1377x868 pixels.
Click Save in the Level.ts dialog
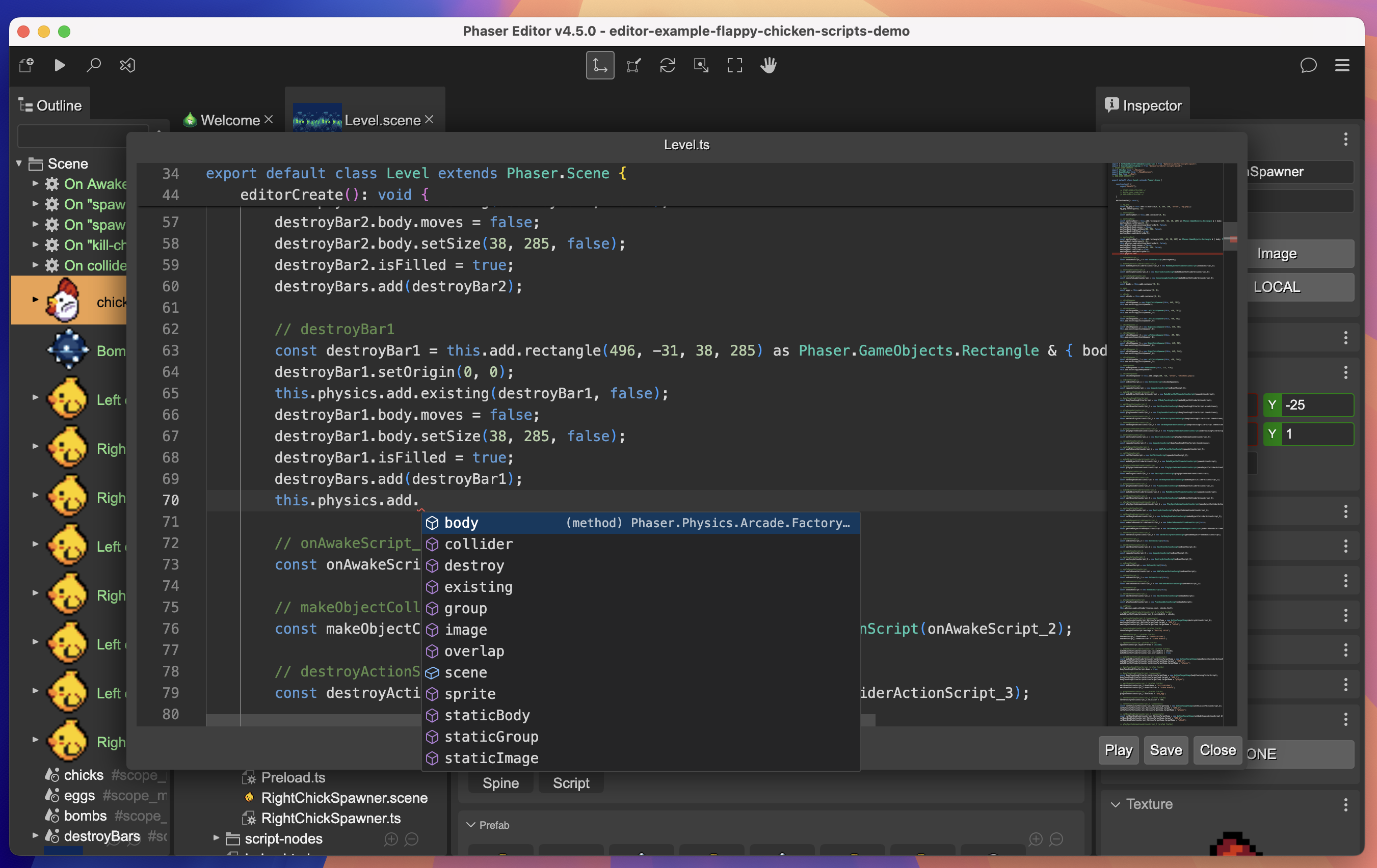coord(1166,750)
